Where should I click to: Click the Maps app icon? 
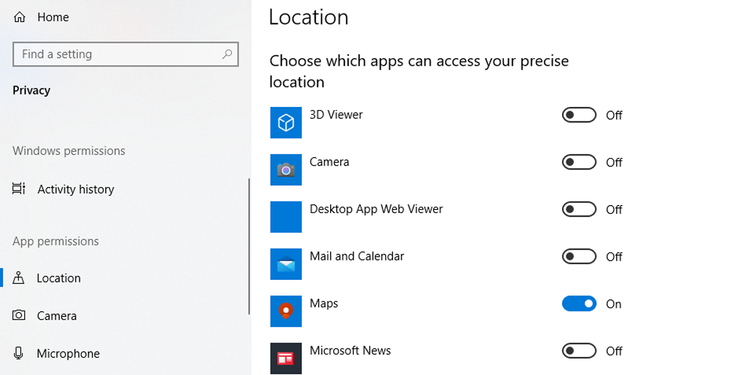(286, 311)
